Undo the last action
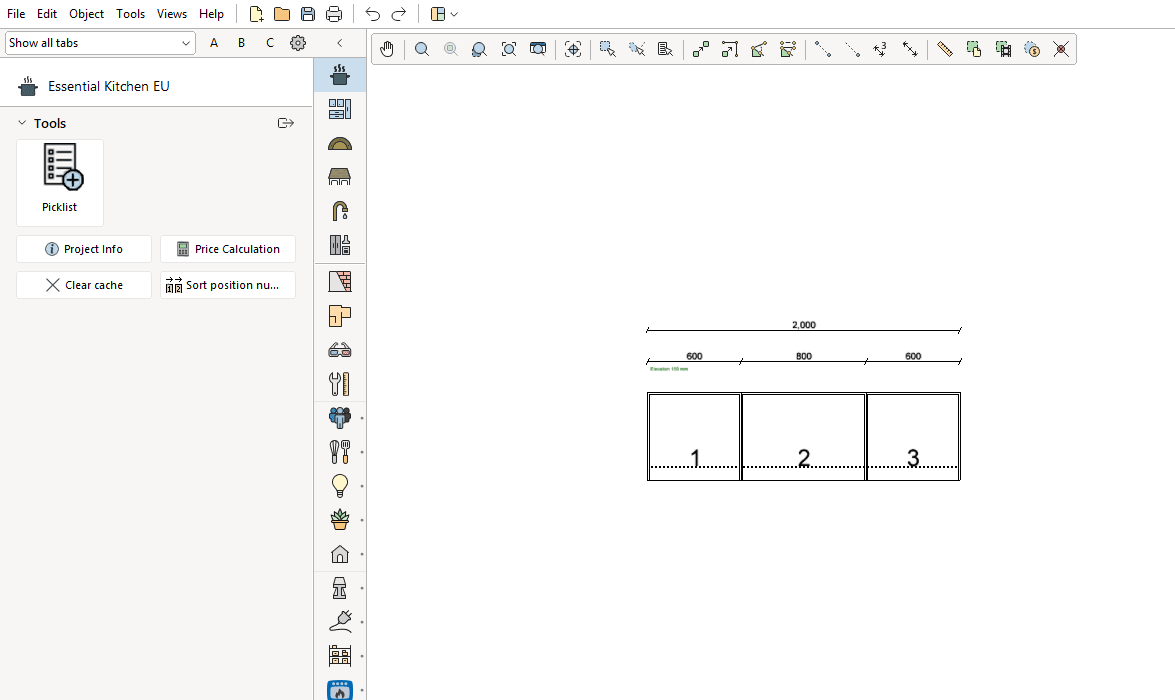Image resolution: width=1175 pixels, height=700 pixels. click(x=372, y=13)
